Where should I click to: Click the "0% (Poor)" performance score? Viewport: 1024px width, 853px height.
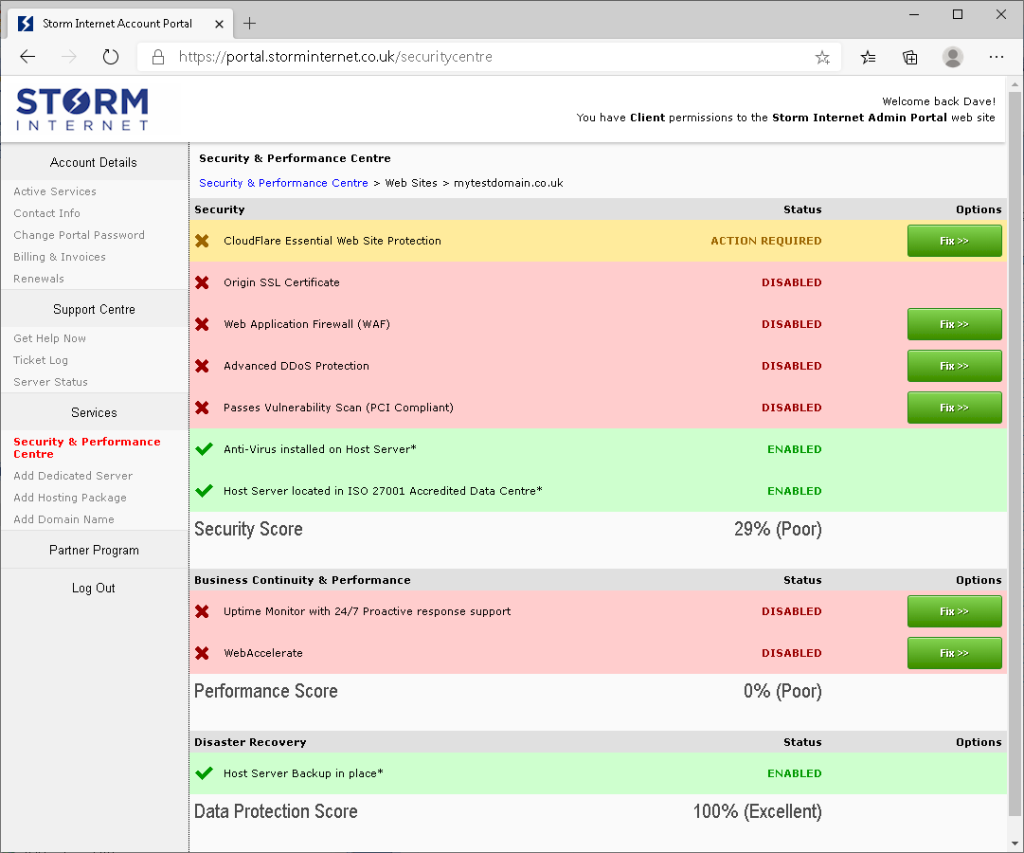point(782,691)
